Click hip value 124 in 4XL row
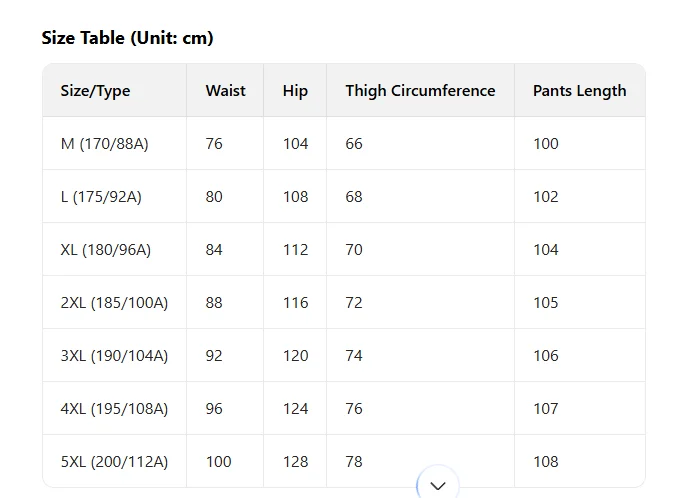This screenshot has width=687, height=498. [x=295, y=409]
